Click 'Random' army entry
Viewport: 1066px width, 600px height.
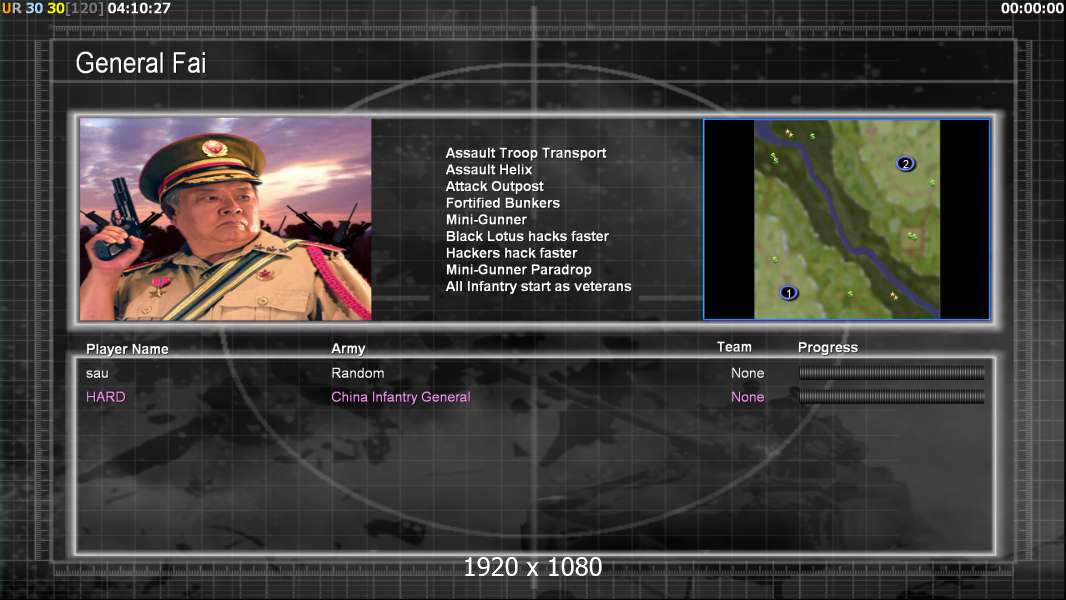coord(358,373)
